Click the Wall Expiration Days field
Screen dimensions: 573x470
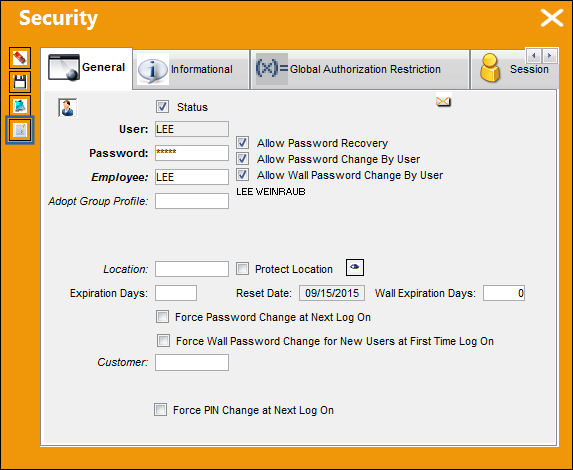(x=504, y=293)
